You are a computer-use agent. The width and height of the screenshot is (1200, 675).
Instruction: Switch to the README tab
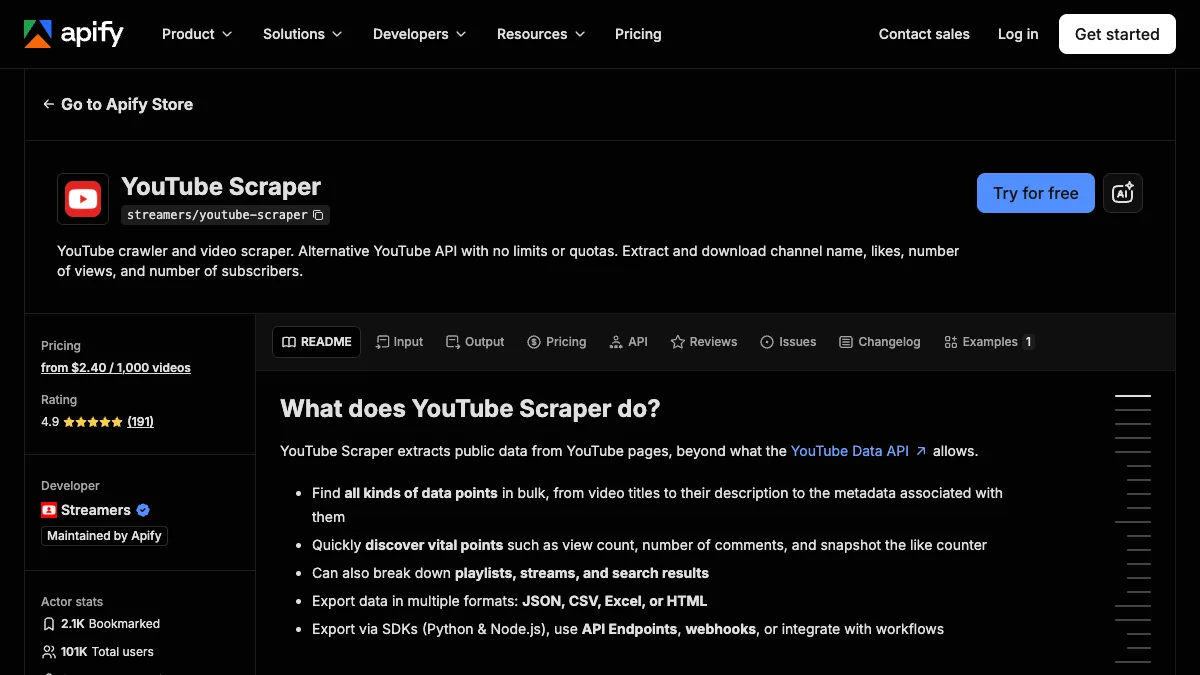pos(316,342)
